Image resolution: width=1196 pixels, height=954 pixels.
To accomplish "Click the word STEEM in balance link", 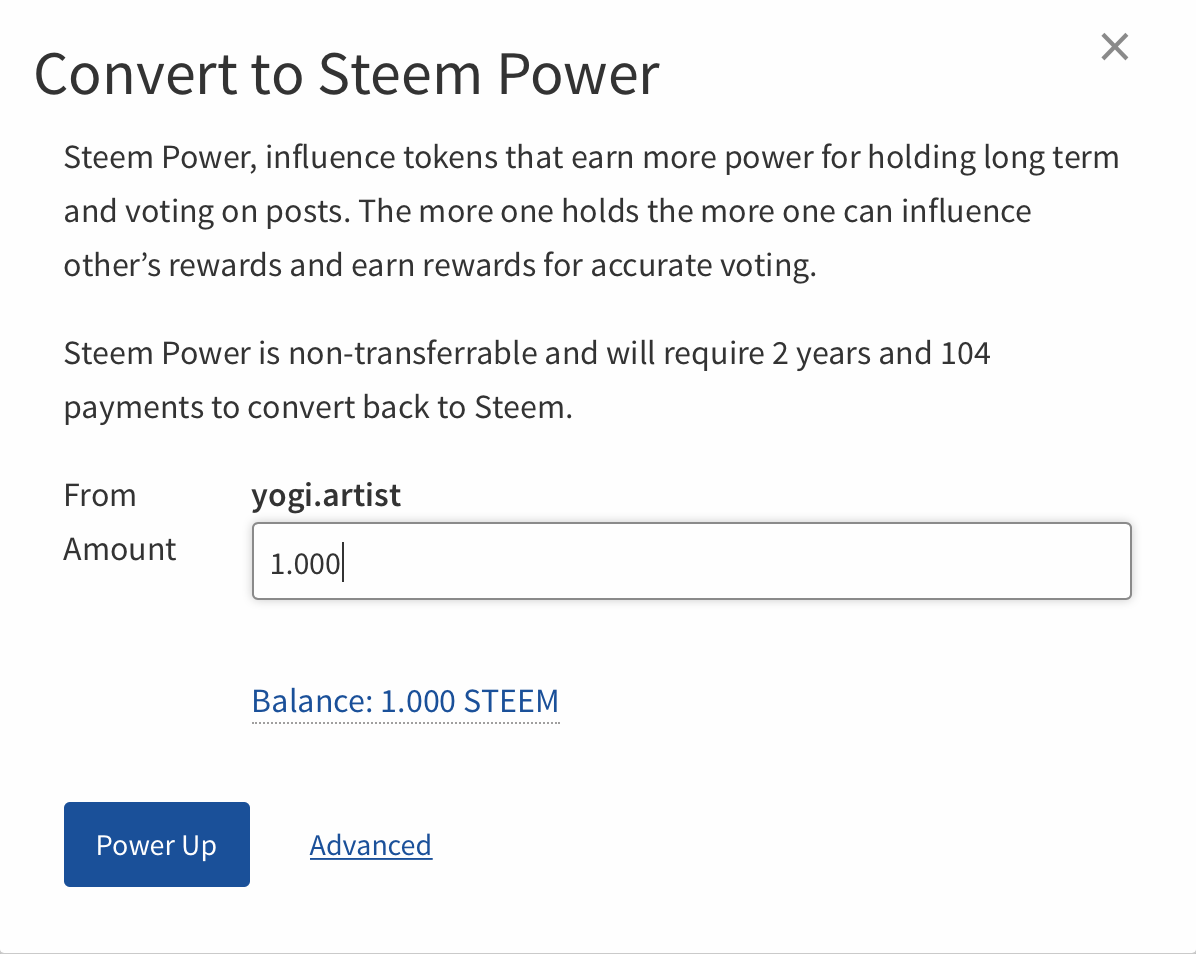I will 511,701.
